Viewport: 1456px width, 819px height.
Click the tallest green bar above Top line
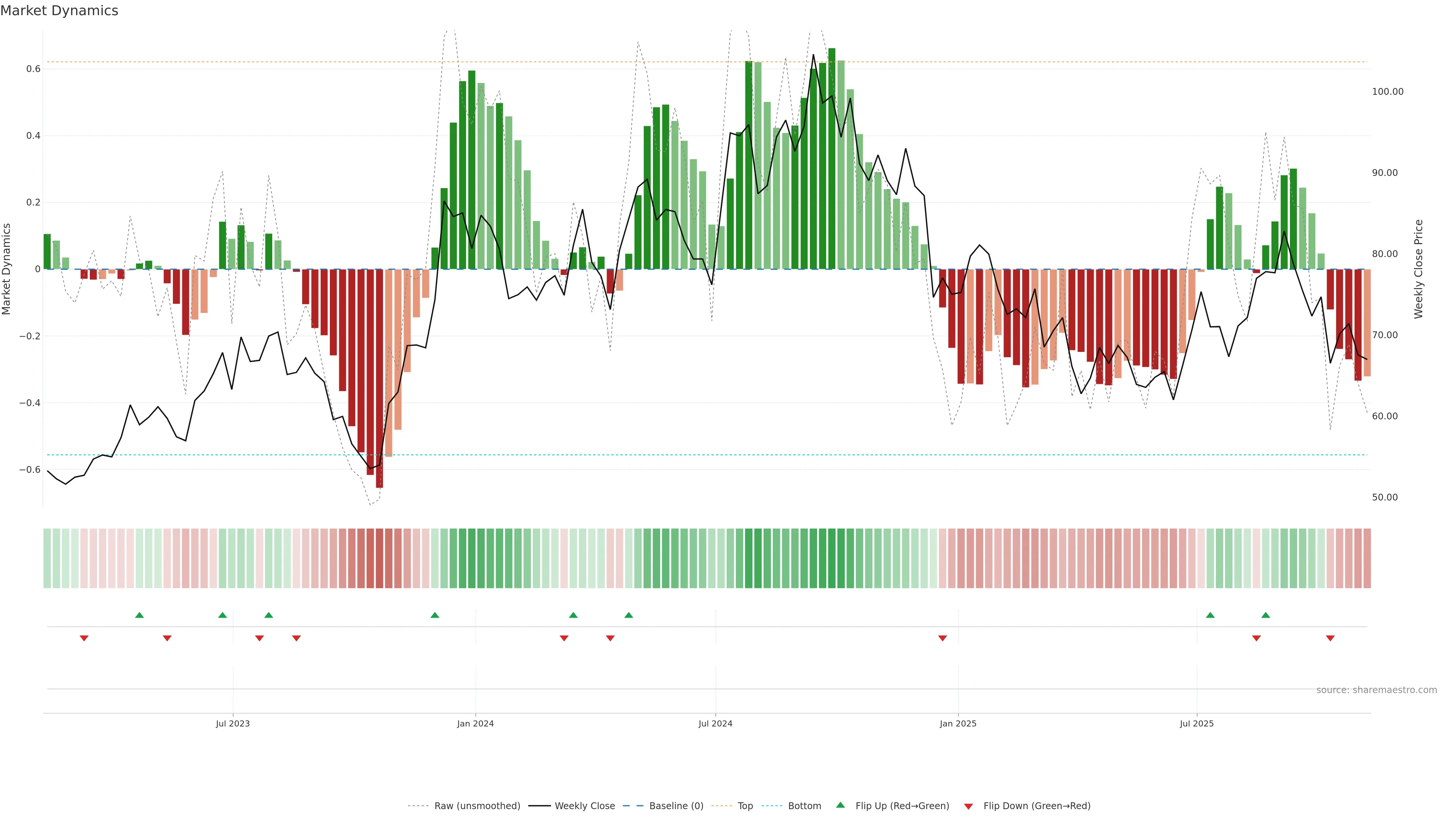(832, 158)
